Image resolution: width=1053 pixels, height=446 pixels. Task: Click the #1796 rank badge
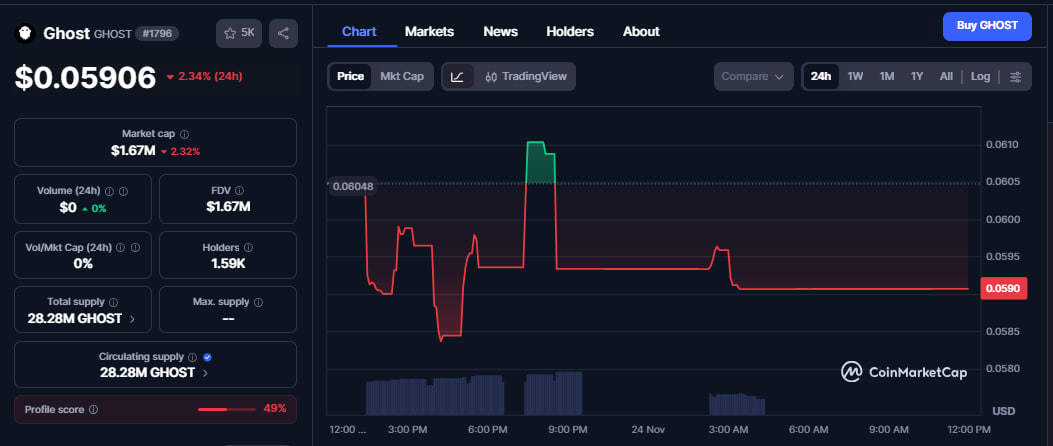(157, 34)
